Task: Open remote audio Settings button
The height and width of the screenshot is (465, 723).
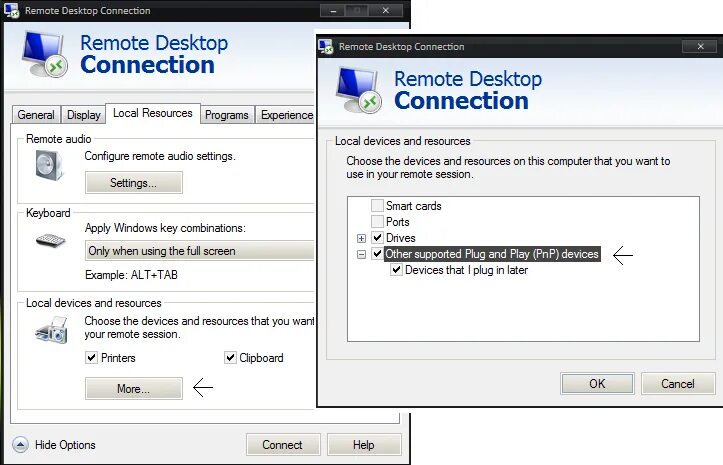Action: click(x=134, y=183)
